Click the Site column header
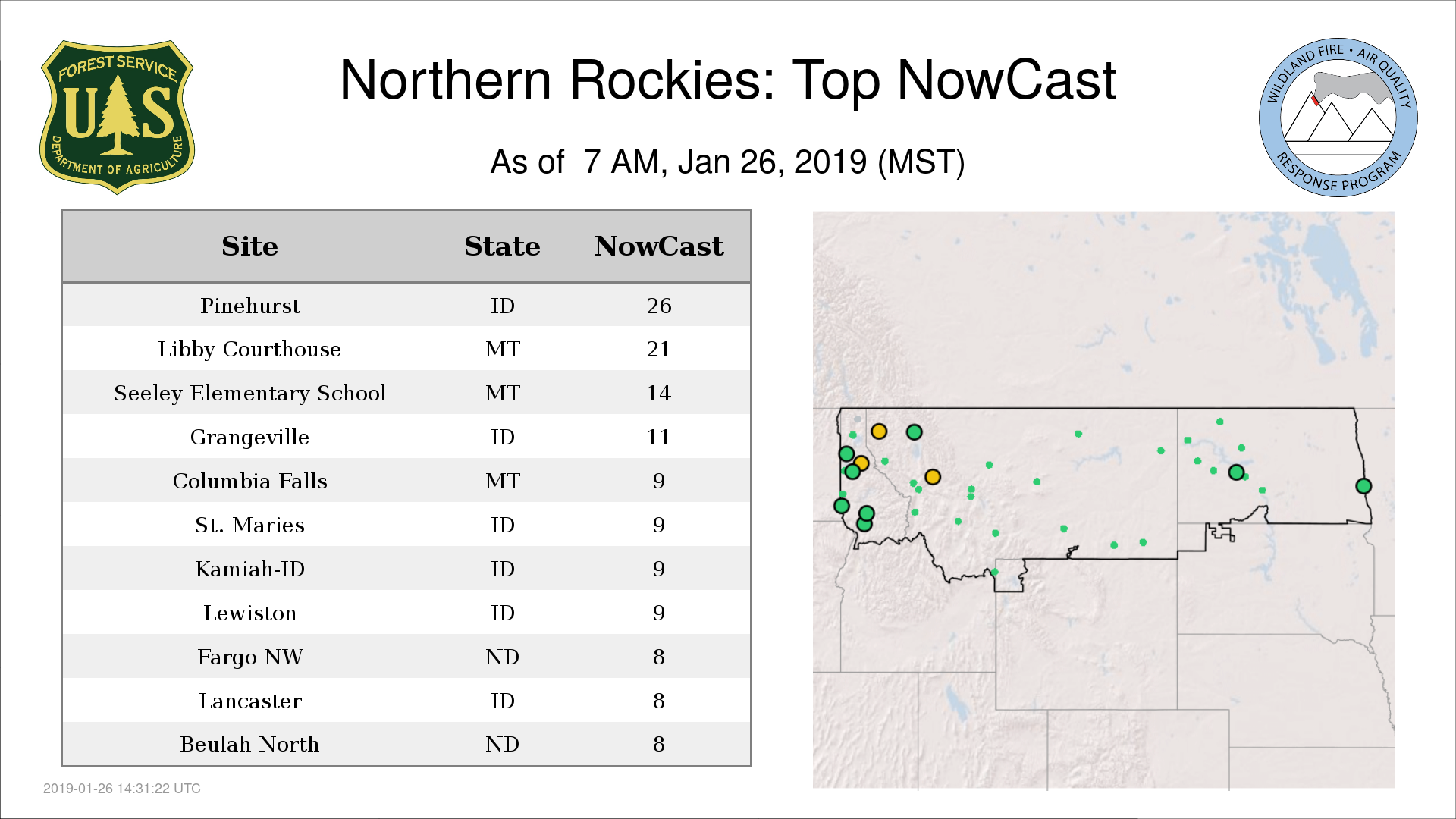The image size is (1456, 819). tap(249, 246)
